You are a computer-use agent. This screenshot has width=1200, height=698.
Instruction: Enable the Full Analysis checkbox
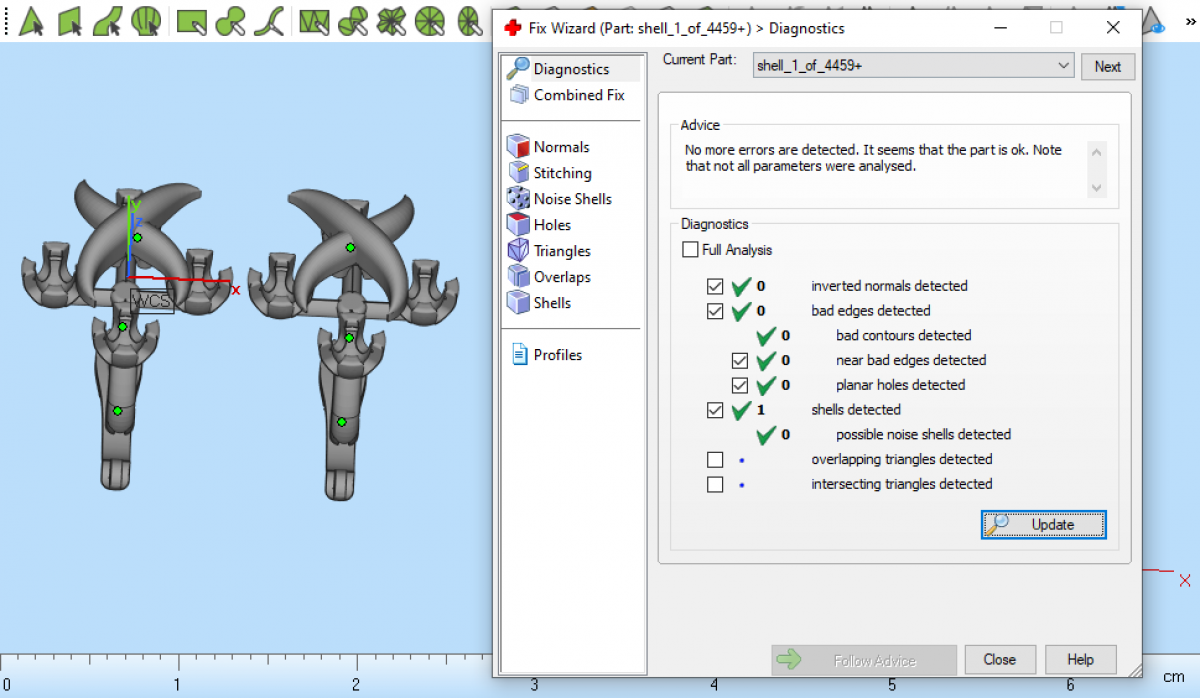(x=690, y=250)
